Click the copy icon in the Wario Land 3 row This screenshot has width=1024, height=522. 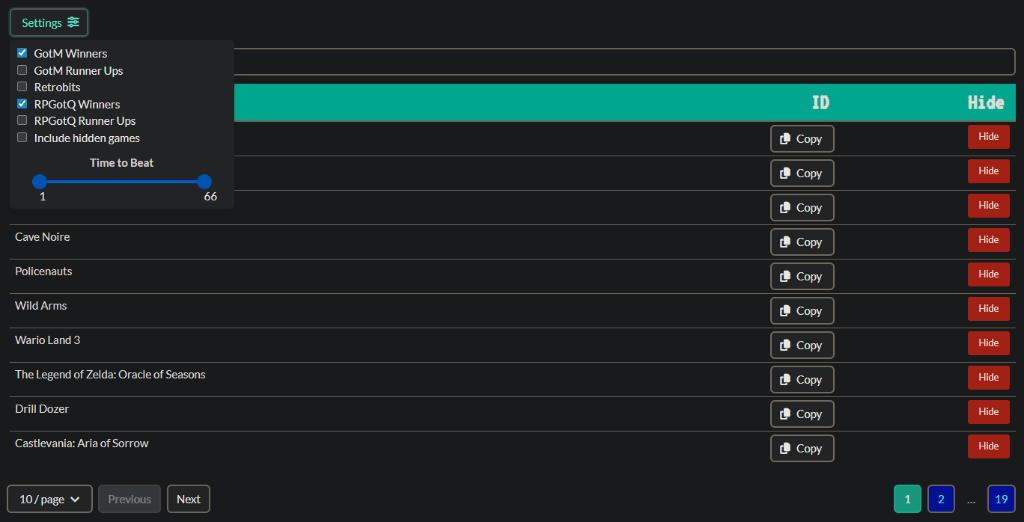[x=785, y=346]
